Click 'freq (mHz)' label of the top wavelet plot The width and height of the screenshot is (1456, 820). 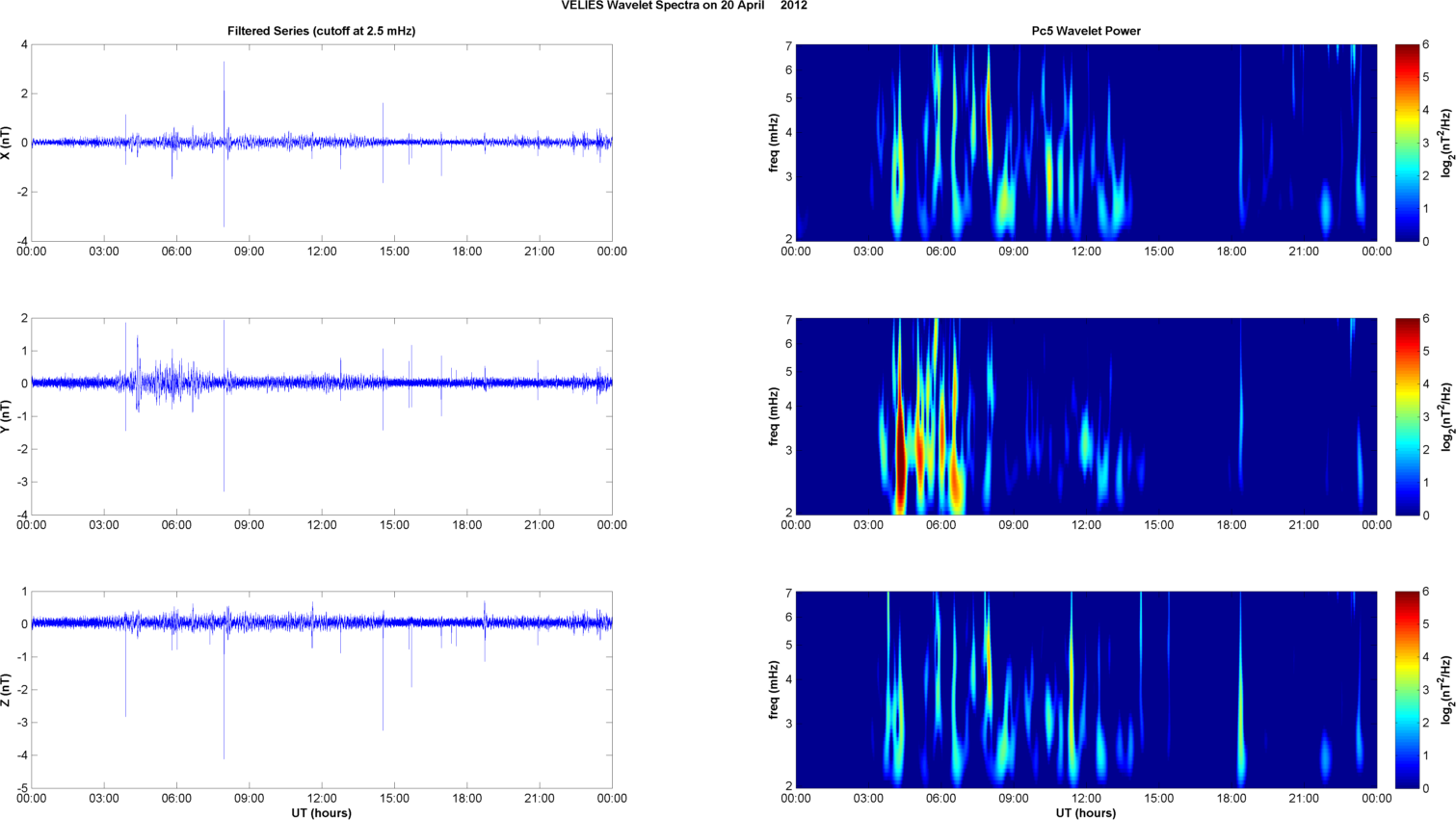pos(773,143)
